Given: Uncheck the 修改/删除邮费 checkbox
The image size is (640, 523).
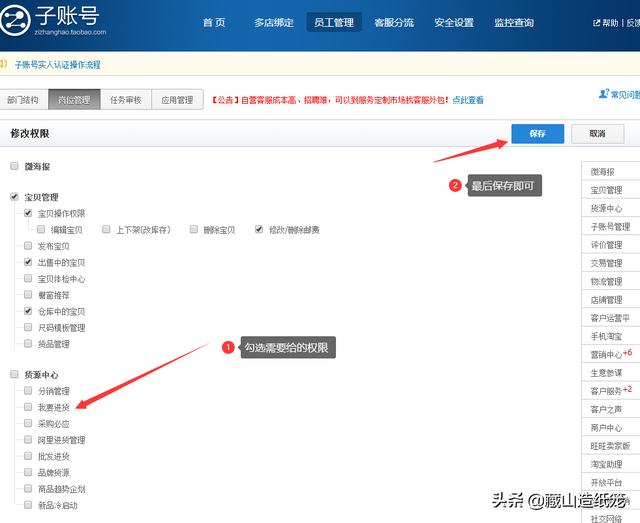Looking at the screenshot, I should (x=259, y=230).
